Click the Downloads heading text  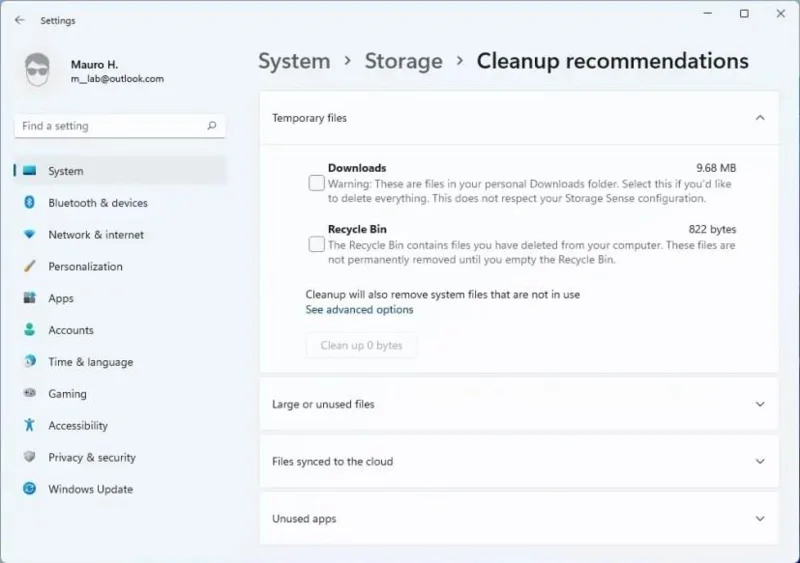pyautogui.click(x=357, y=168)
